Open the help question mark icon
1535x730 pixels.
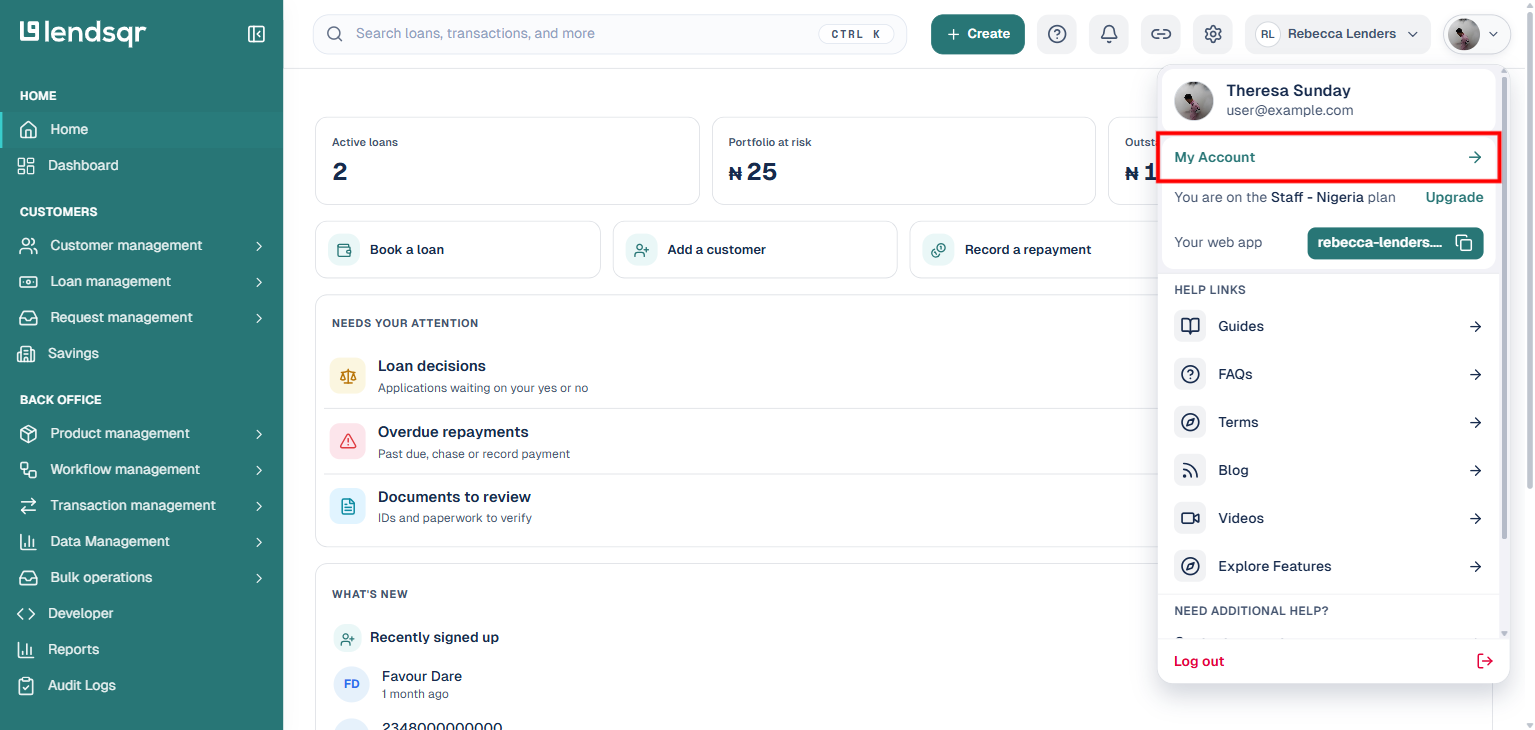coord(1057,34)
